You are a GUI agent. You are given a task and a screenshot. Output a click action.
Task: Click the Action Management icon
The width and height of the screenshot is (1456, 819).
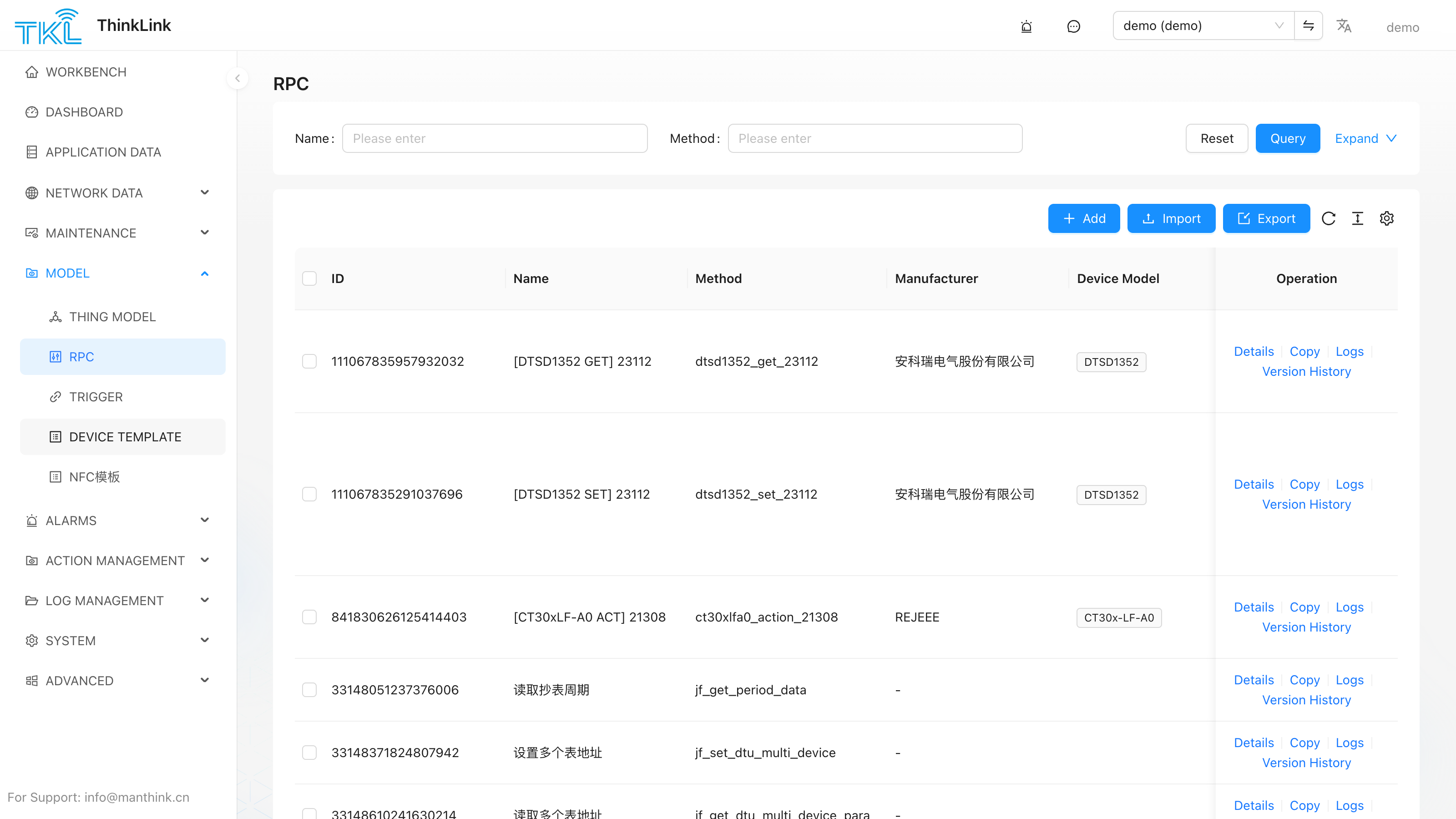[x=32, y=561]
